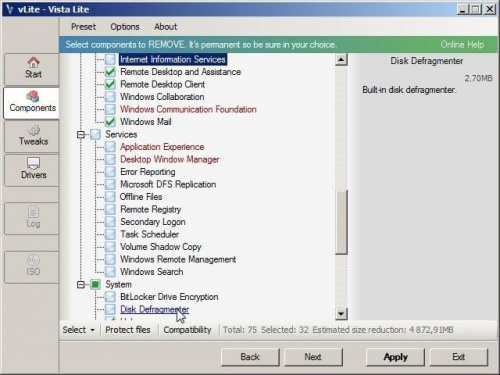Click the scrollbar down arrow
The width and height of the screenshot is (500, 375).
pyautogui.click(x=341, y=314)
